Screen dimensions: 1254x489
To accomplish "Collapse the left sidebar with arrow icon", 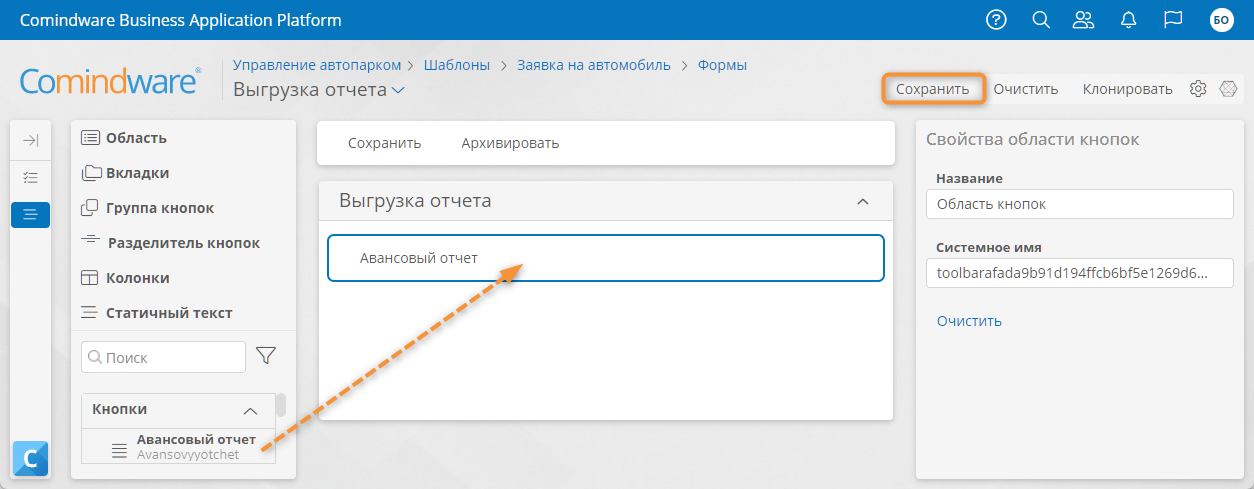I will pos(30,141).
